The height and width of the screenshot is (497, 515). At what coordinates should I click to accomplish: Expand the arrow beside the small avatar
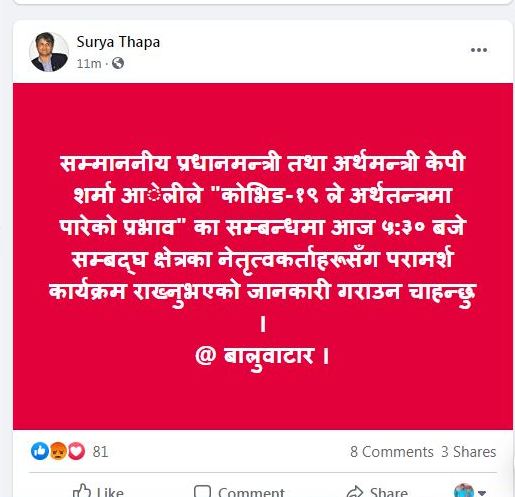[482, 492]
